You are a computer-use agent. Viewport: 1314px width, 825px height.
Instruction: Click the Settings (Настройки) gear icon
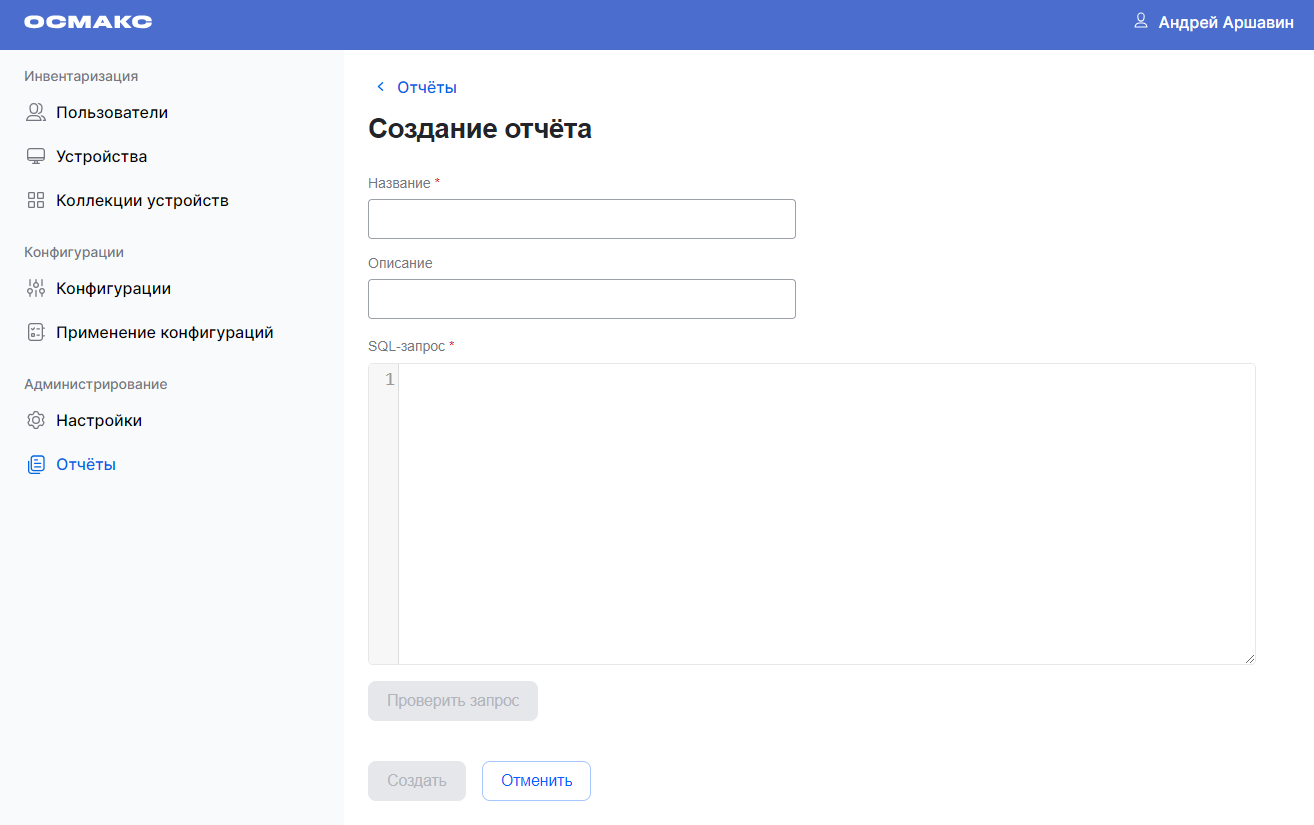tap(36, 421)
